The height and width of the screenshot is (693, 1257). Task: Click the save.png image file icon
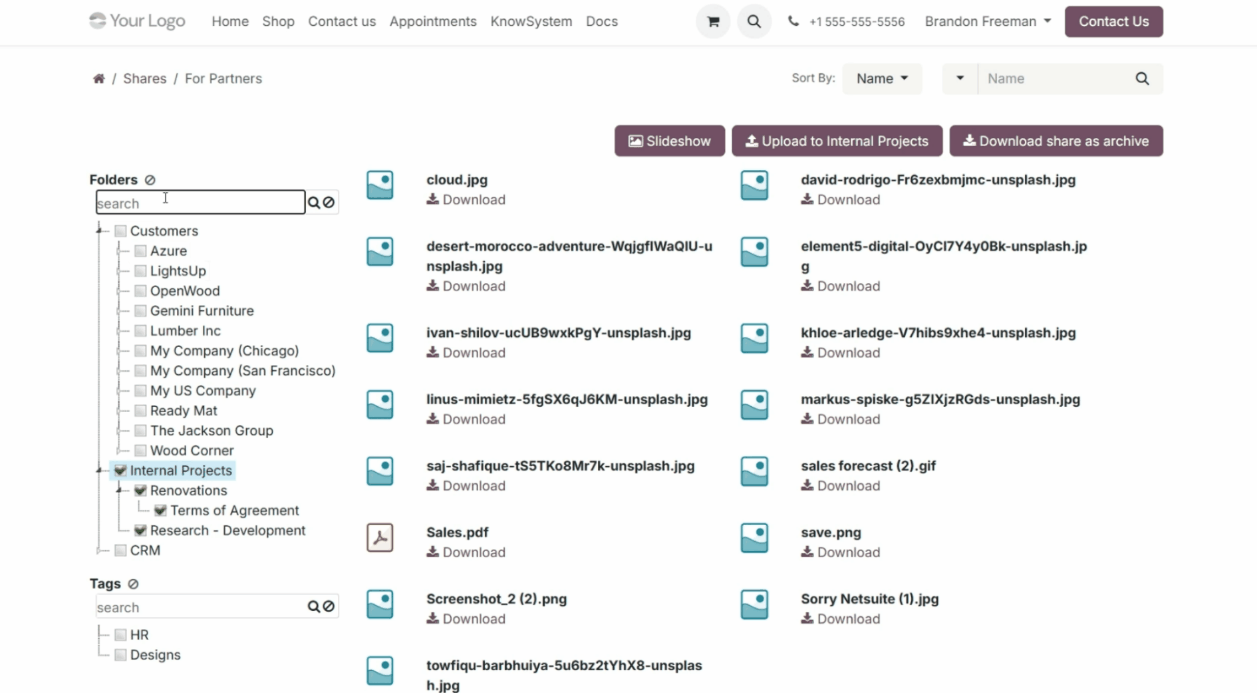click(x=754, y=538)
